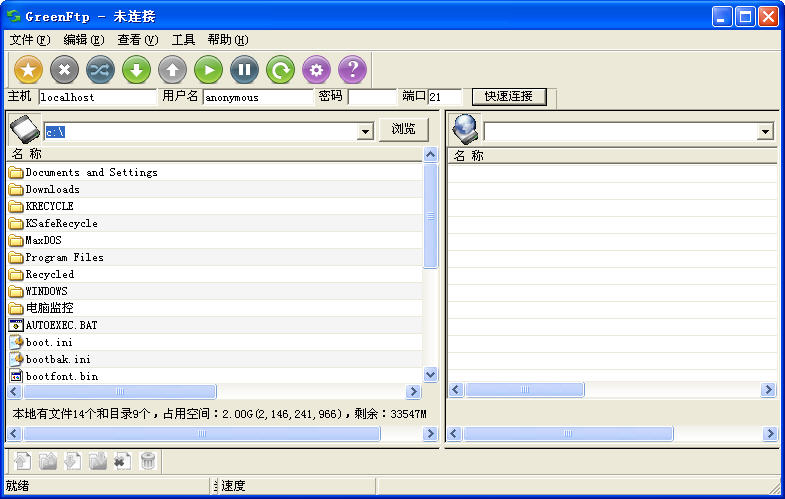Screen dimensions: 785x499
Task: Click the gold star favorites icon
Action: coord(29,69)
